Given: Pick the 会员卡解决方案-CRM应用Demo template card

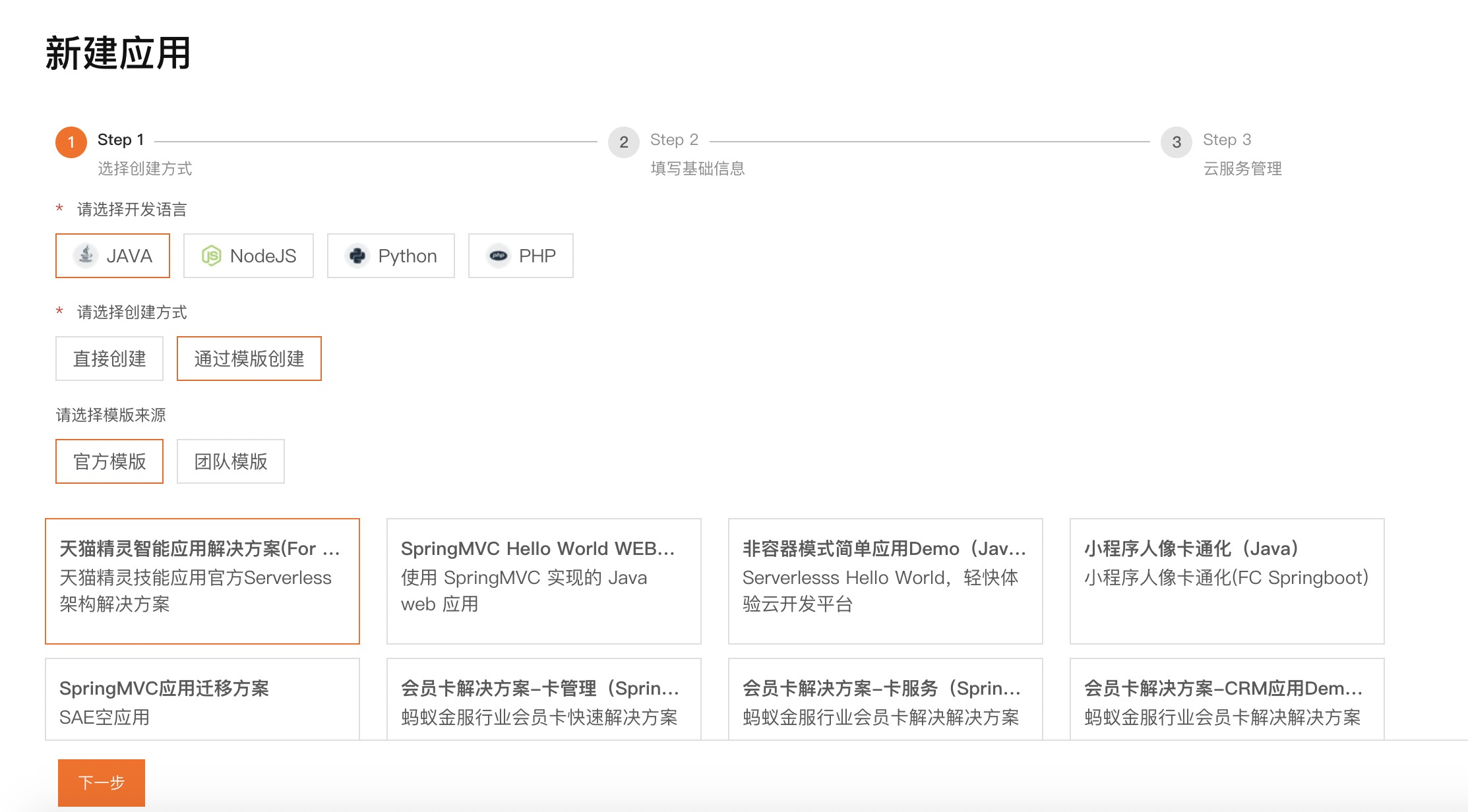Looking at the screenshot, I should [1227, 699].
